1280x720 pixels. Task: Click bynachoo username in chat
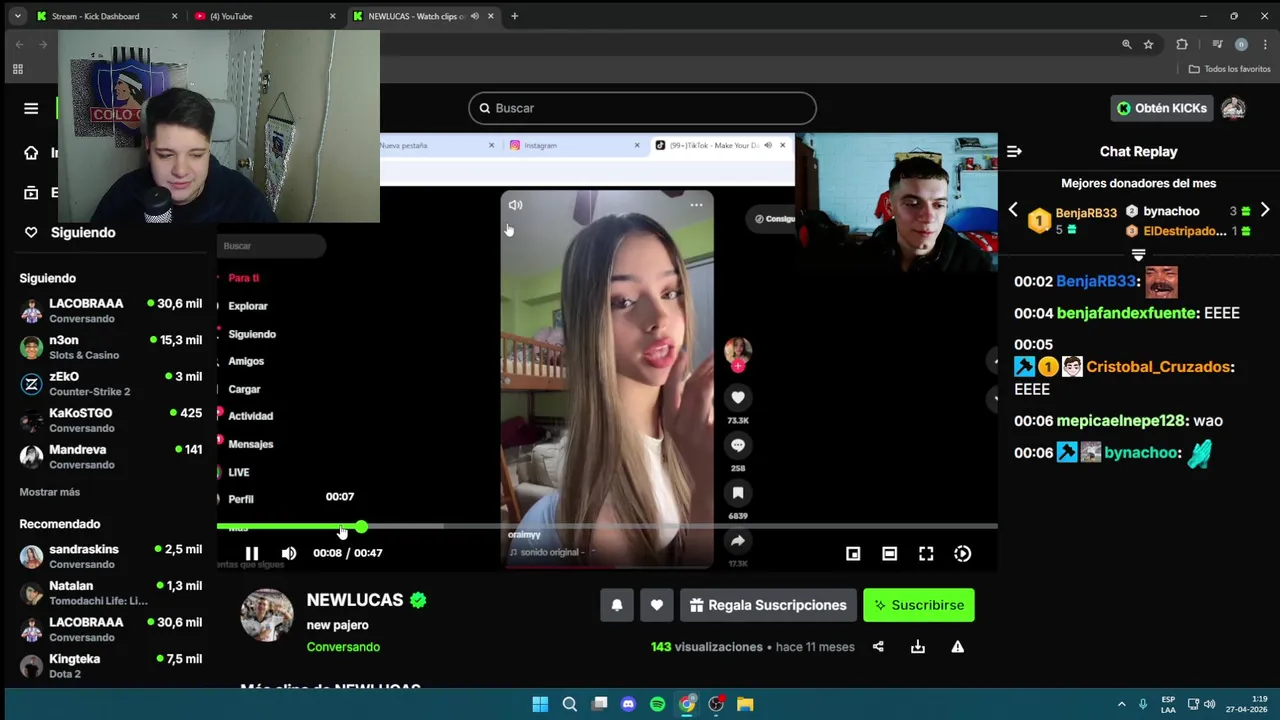1141,453
